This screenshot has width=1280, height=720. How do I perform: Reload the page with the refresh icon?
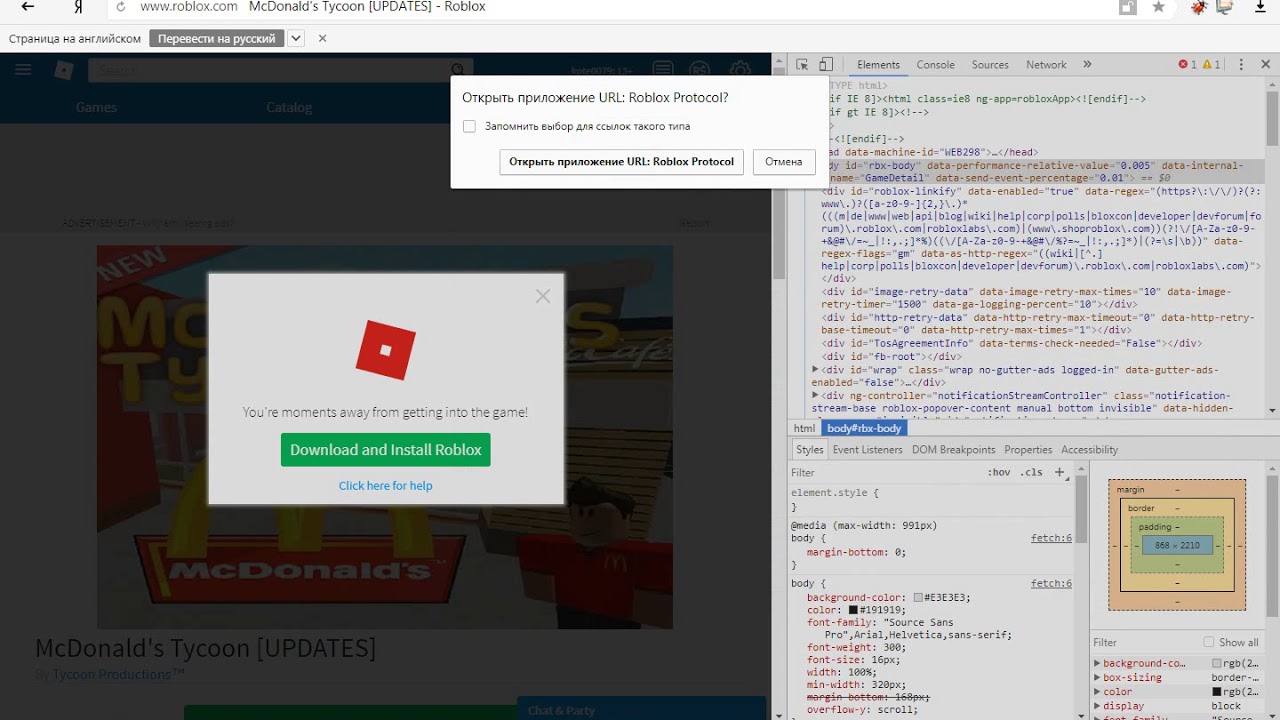click(121, 7)
